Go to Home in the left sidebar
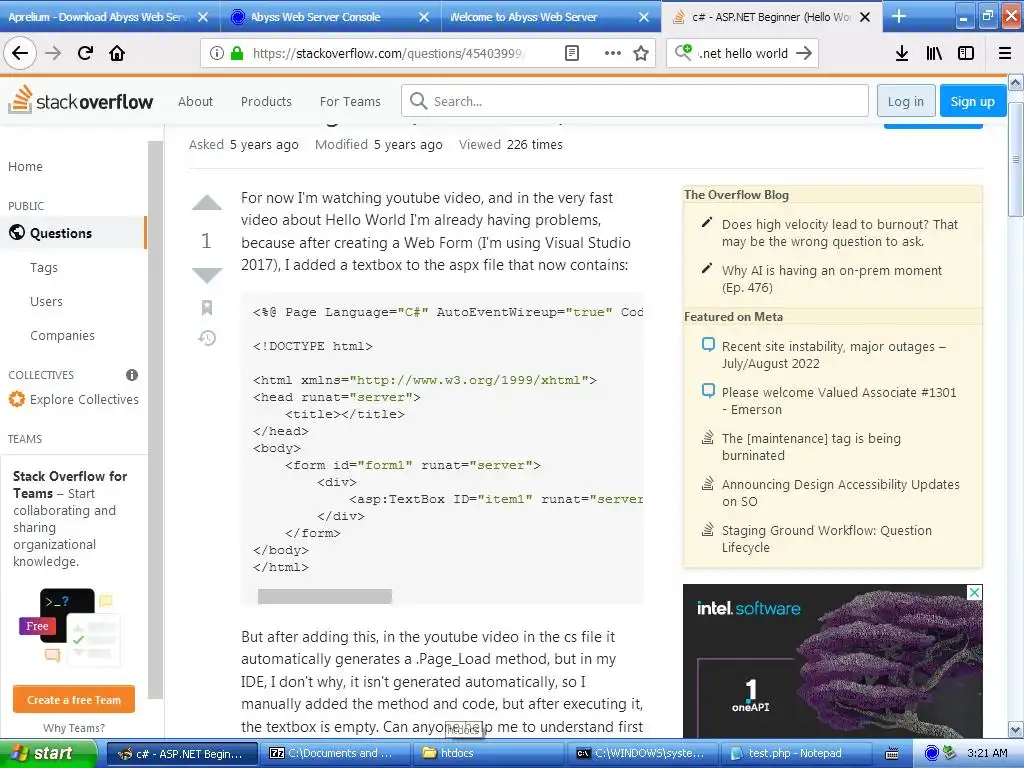The image size is (1024, 768). pos(25,167)
